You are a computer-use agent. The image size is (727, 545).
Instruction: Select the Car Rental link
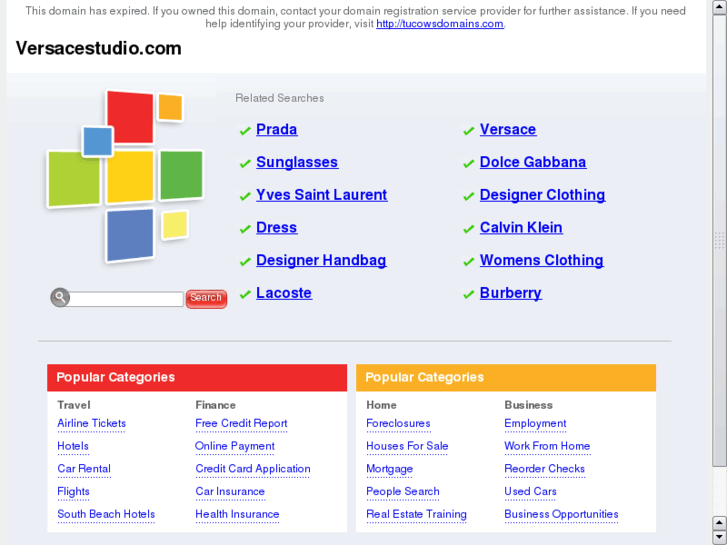coord(84,469)
